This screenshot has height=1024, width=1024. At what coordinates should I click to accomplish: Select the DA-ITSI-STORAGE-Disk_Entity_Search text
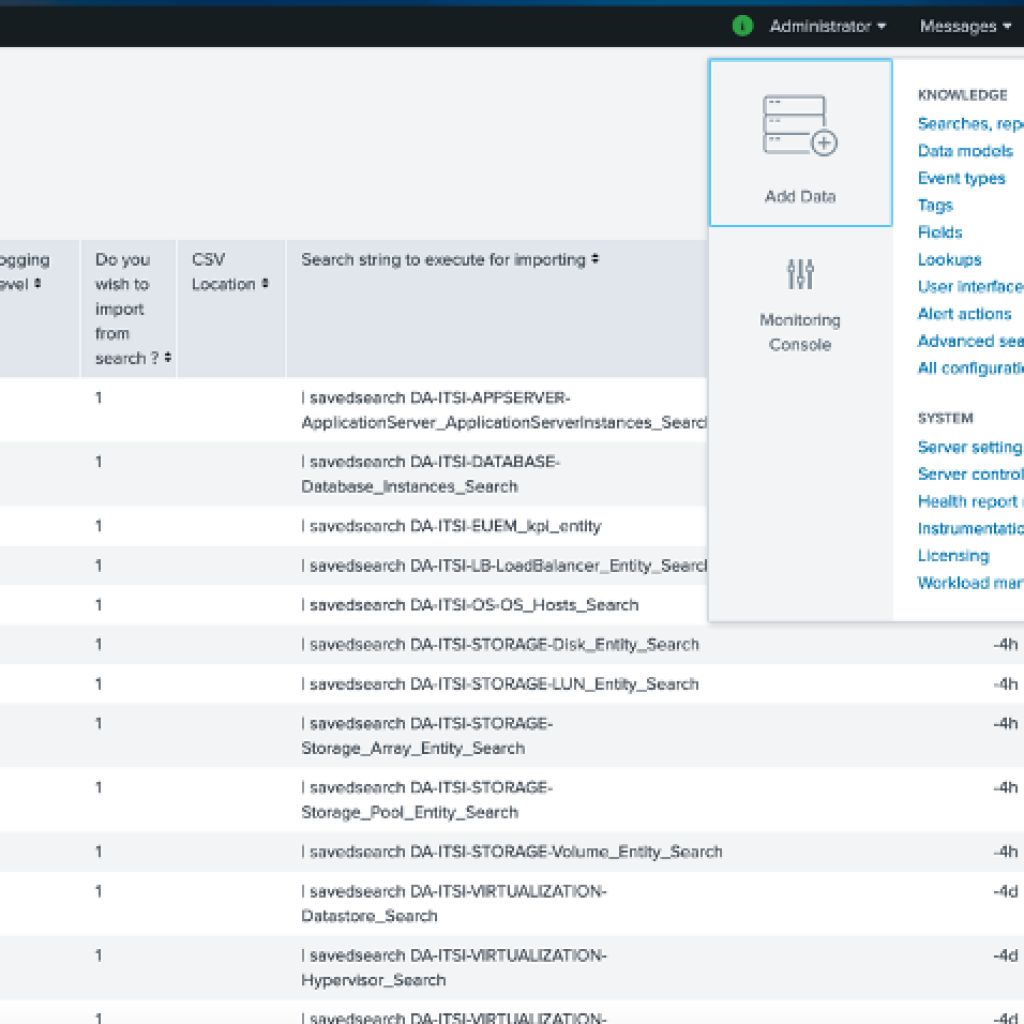coord(500,645)
